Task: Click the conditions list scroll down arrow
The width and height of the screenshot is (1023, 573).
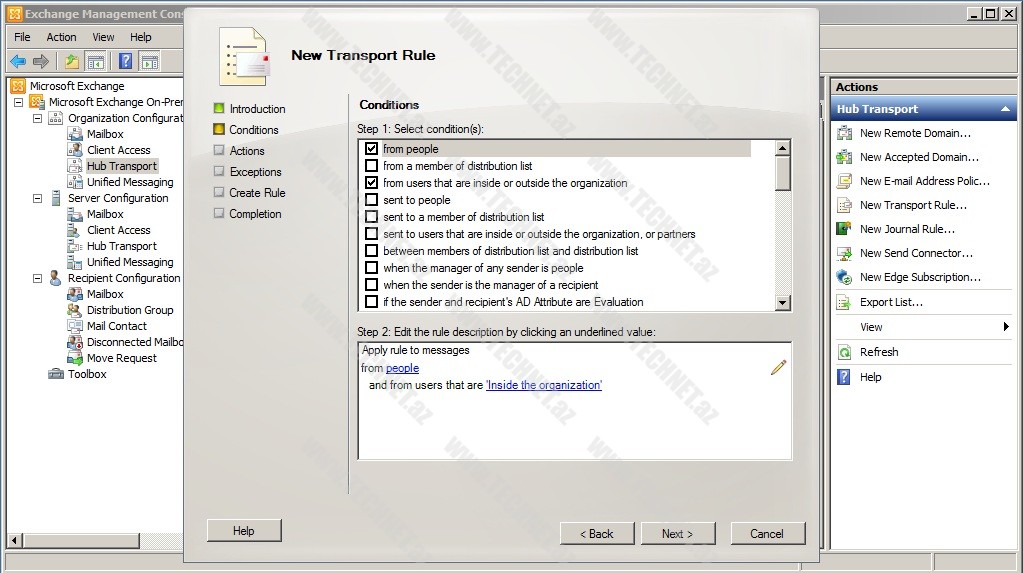Action: tap(783, 302)
